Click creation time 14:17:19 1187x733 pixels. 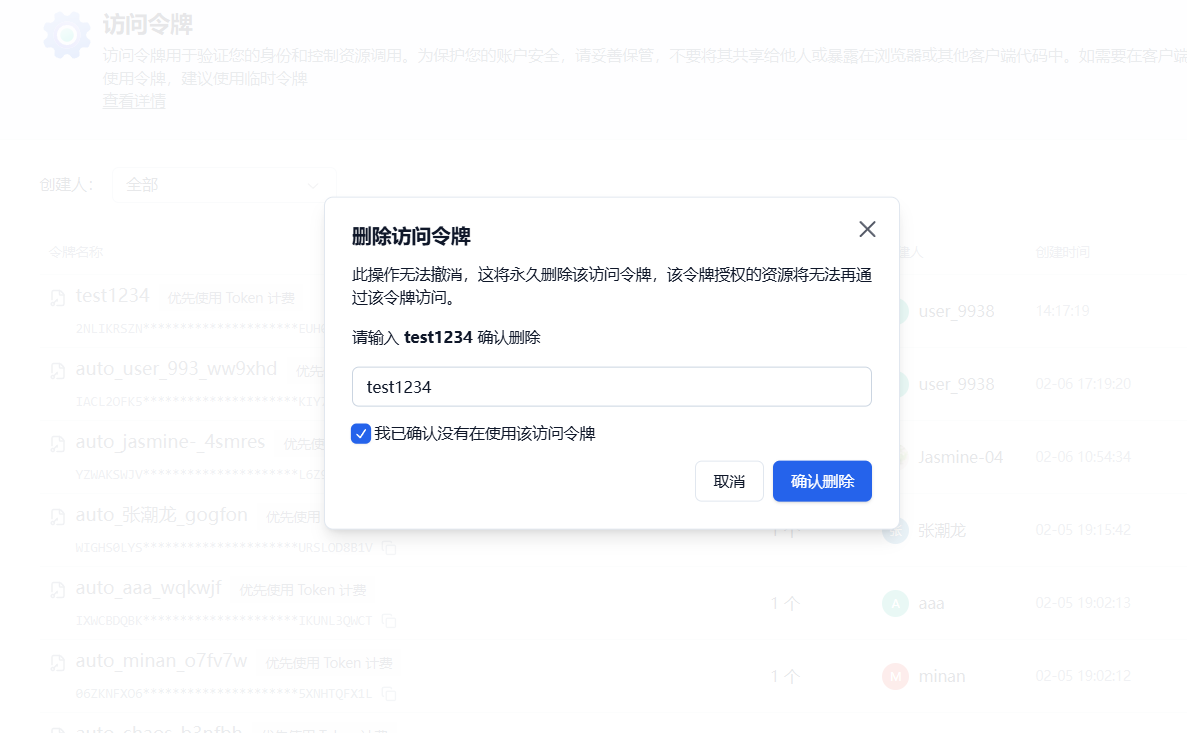1062,310
